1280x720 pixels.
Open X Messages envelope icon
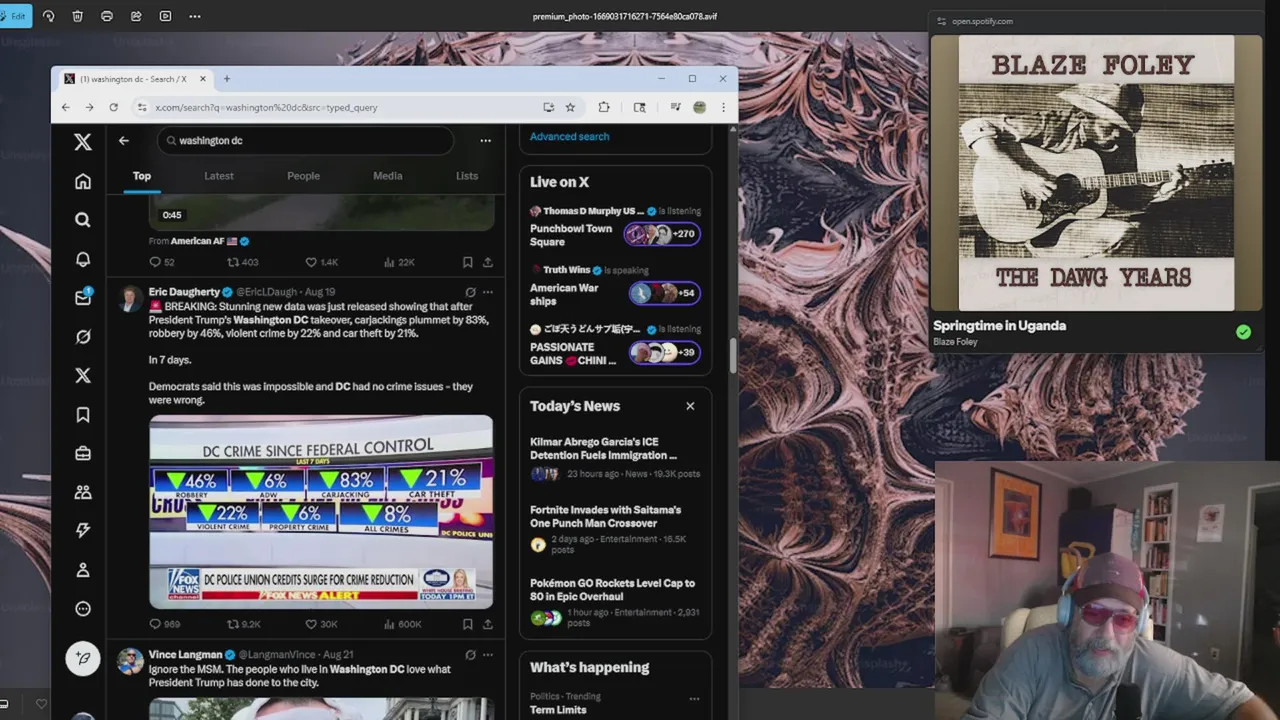(83, 297)
